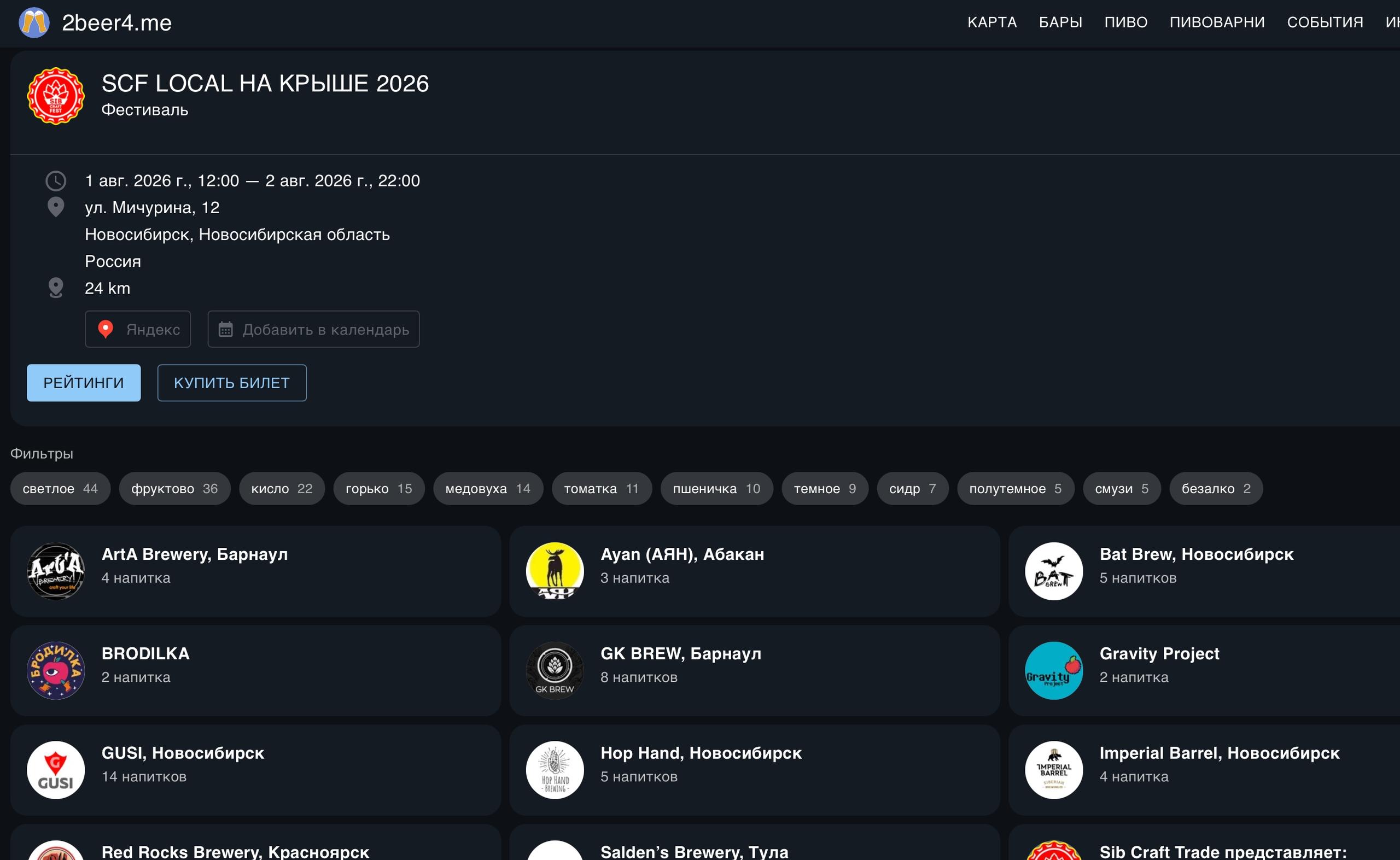Image resolution: width=1400 pixels, height=860 pixels.
Task: Open Sib Craft Trade представляет card
Action: 1204,843
